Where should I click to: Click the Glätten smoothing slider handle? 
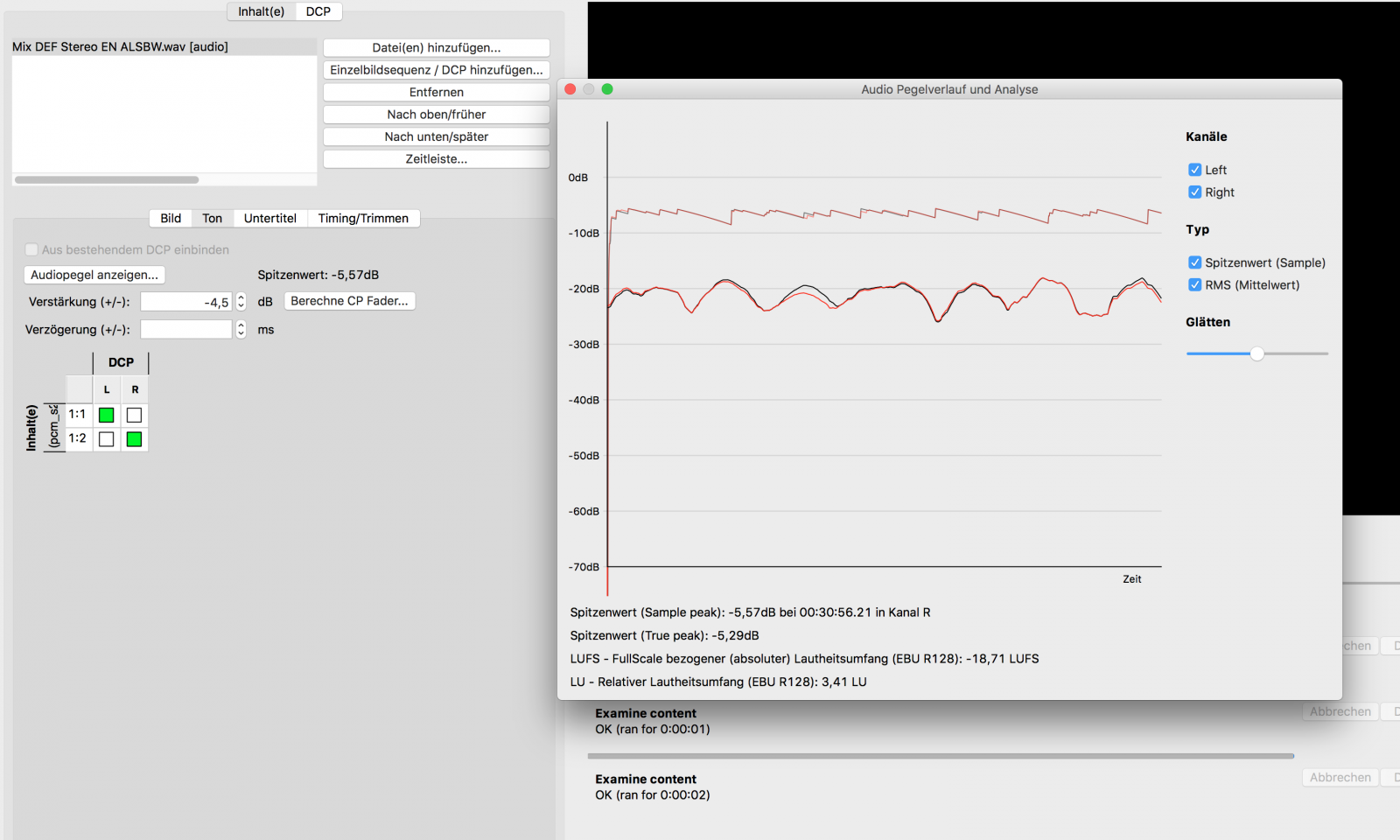pyautogui.click(x=1257, y=353)
